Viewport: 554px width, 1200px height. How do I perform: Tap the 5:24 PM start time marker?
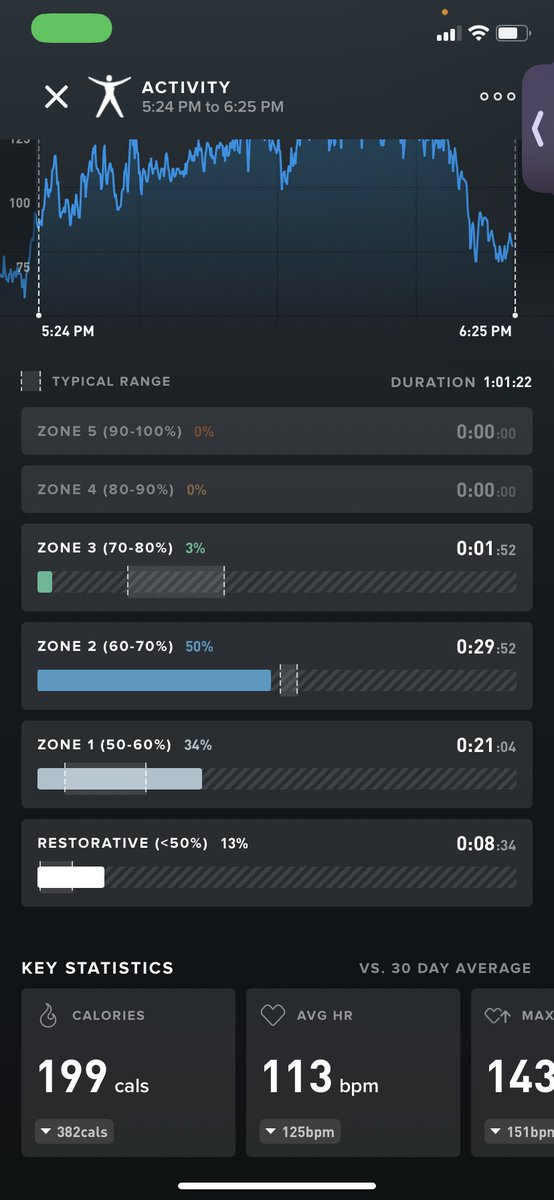tap(68, 331)
